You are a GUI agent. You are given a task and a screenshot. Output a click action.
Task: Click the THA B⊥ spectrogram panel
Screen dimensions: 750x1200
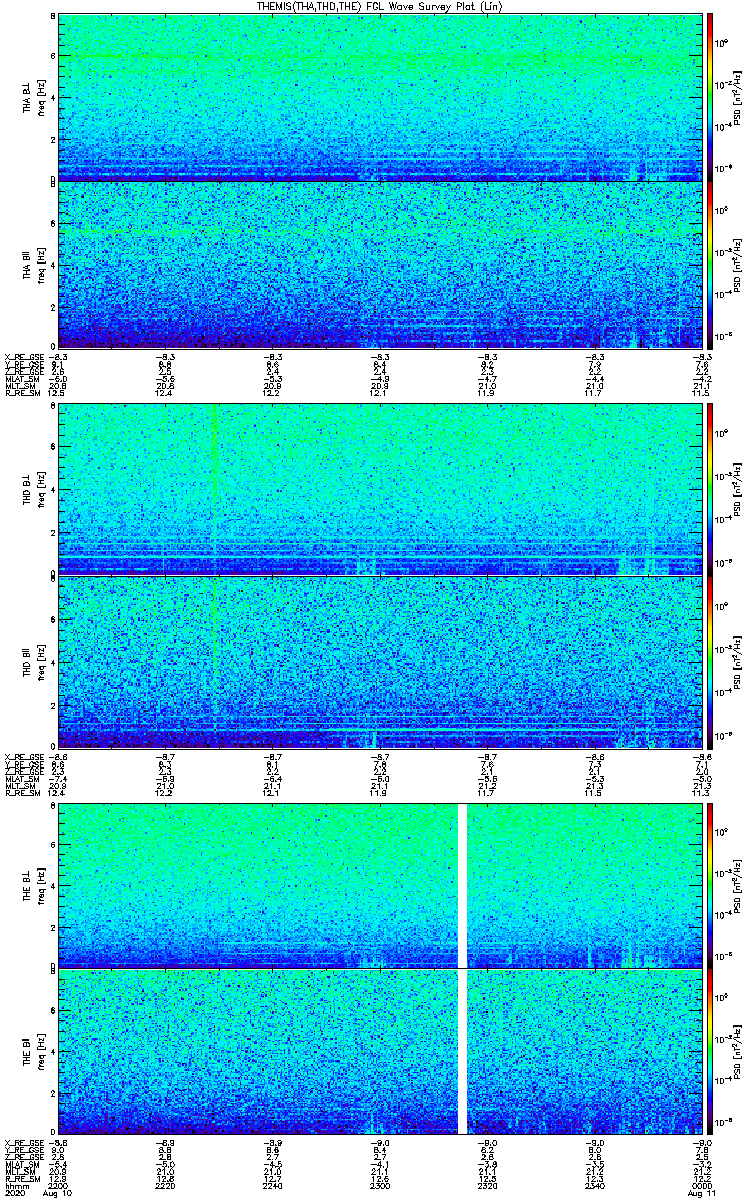pyautogui.click(x=379, y=97)
